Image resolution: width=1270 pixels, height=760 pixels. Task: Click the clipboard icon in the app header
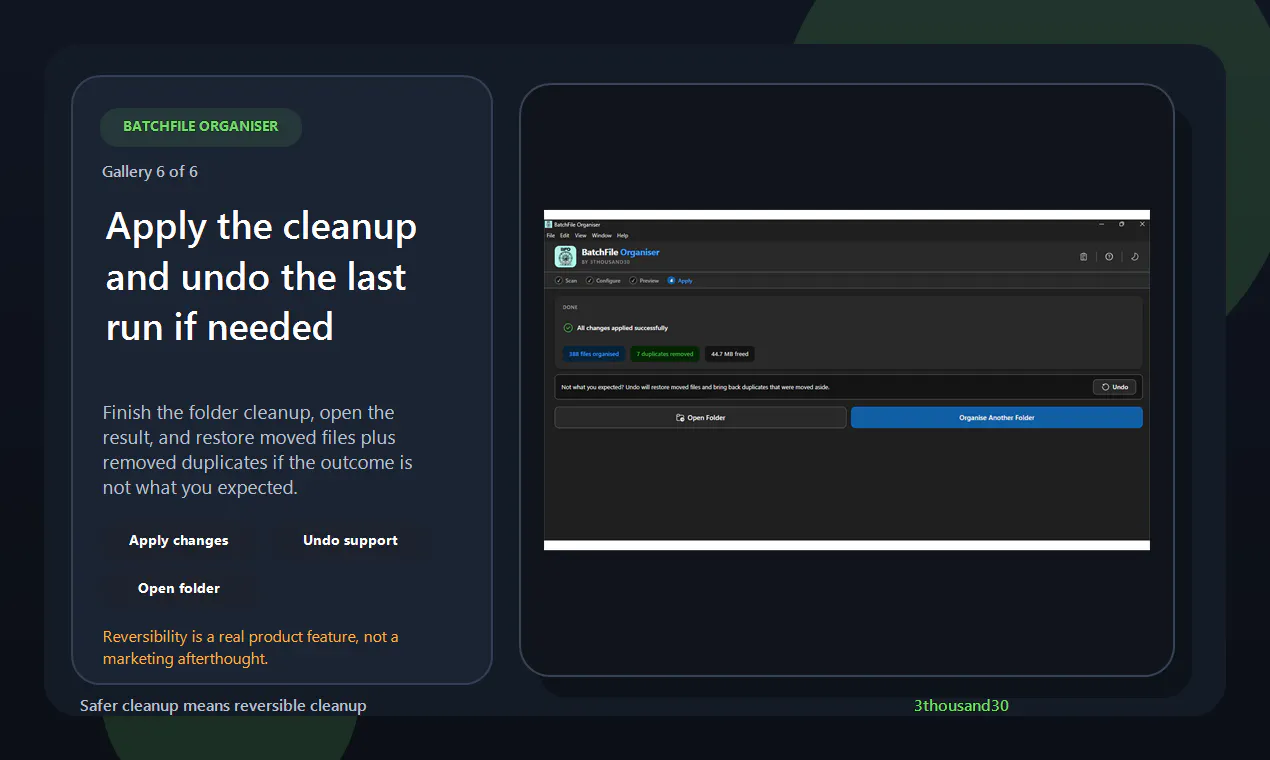1084,257
